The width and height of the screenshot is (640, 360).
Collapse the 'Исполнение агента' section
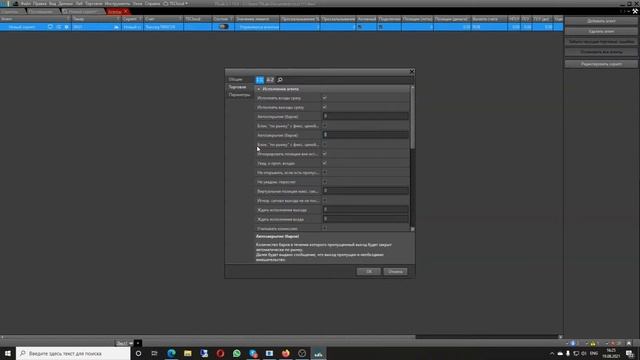259,89
